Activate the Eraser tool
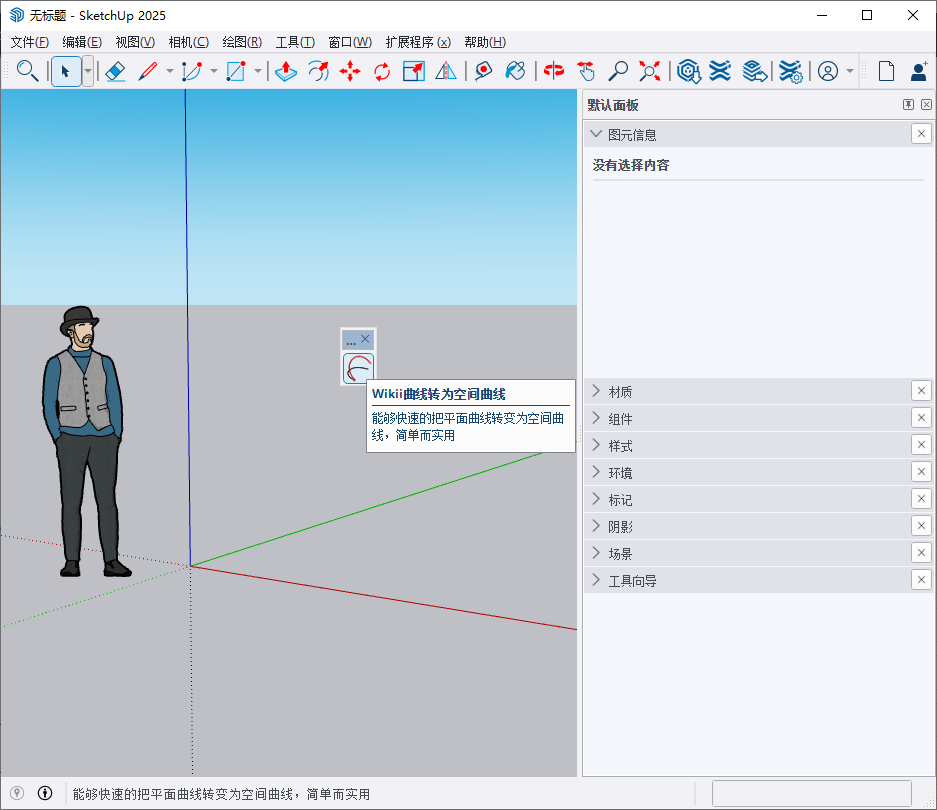 (x=115, y=71)
